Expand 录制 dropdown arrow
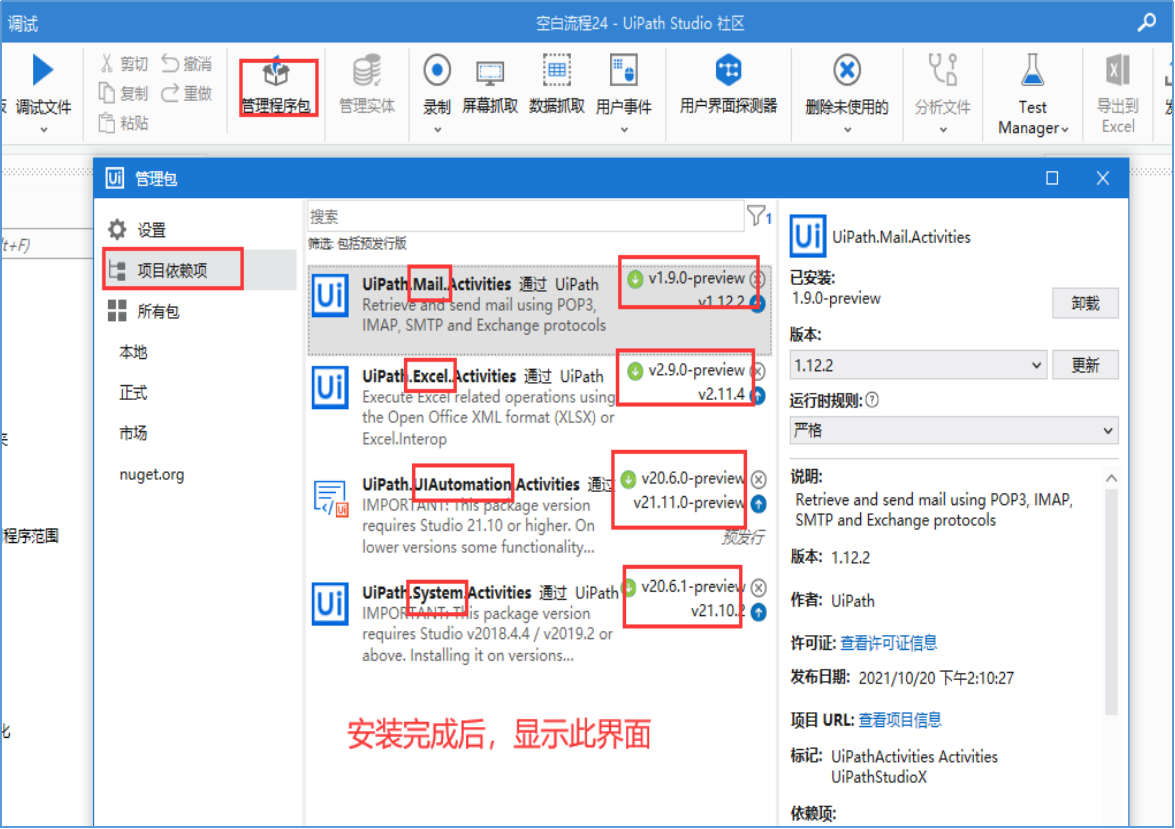The width and height of the screenshot is (1175, 829). pyautogui.click(x=438, y=130)
